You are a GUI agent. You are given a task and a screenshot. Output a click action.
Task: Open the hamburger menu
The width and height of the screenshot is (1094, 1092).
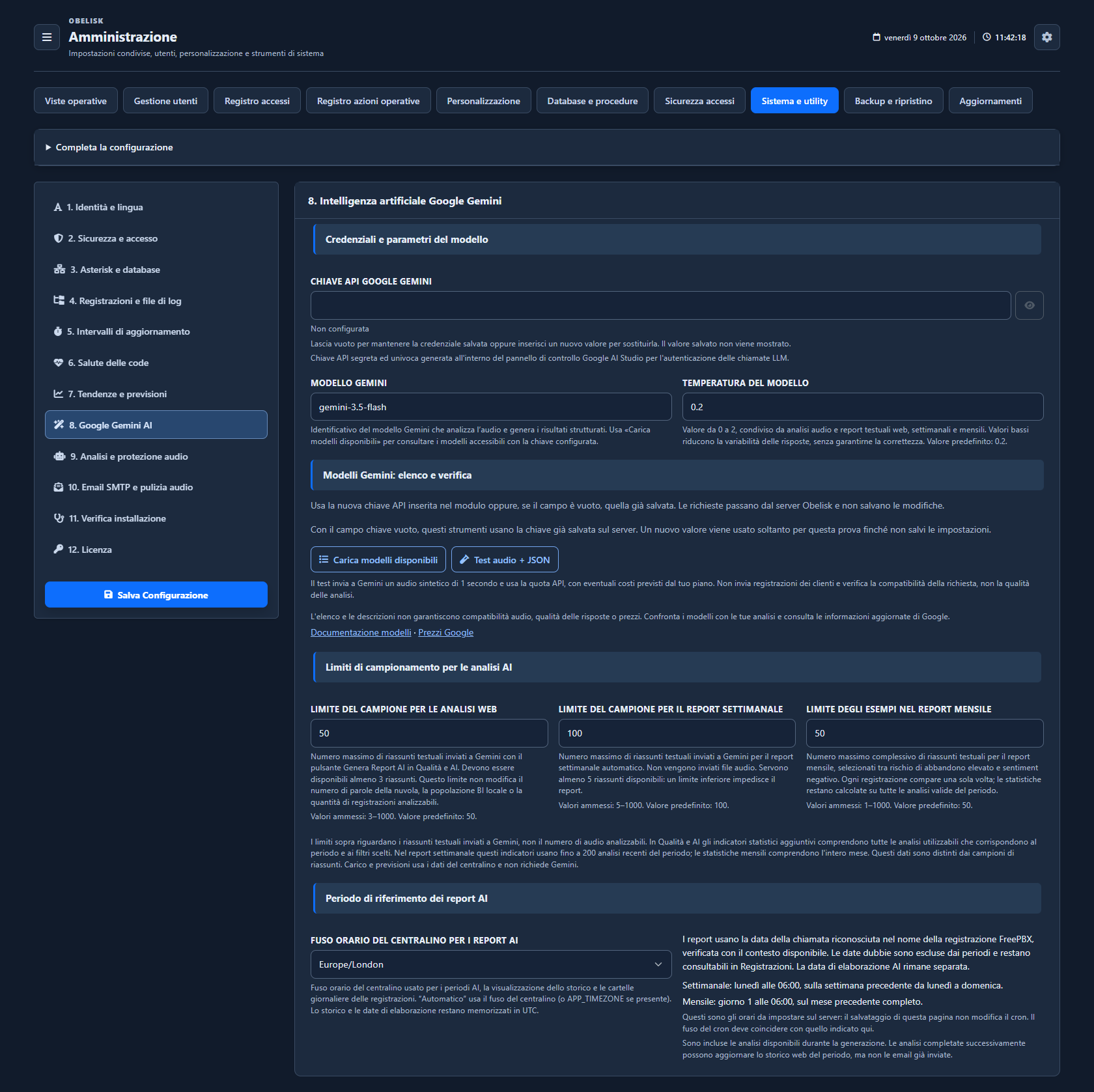(x=47, y=37)
